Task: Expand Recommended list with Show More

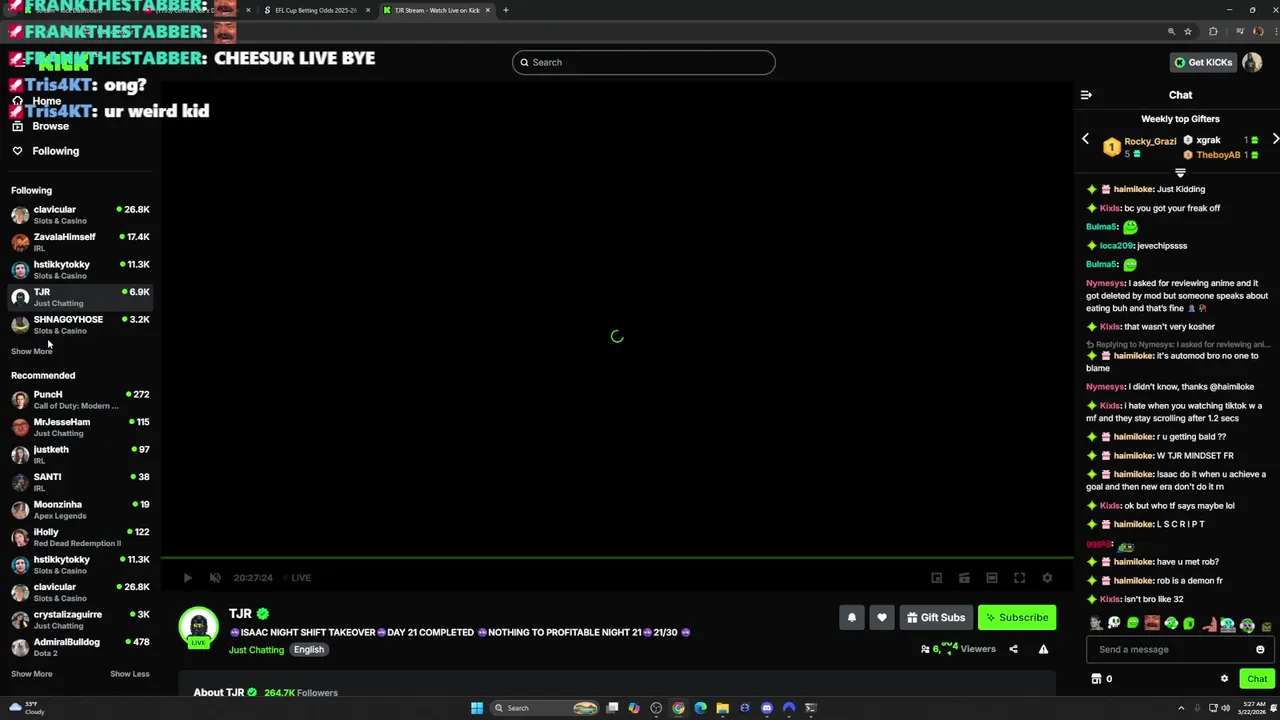Action: click(x=31, y=674)
